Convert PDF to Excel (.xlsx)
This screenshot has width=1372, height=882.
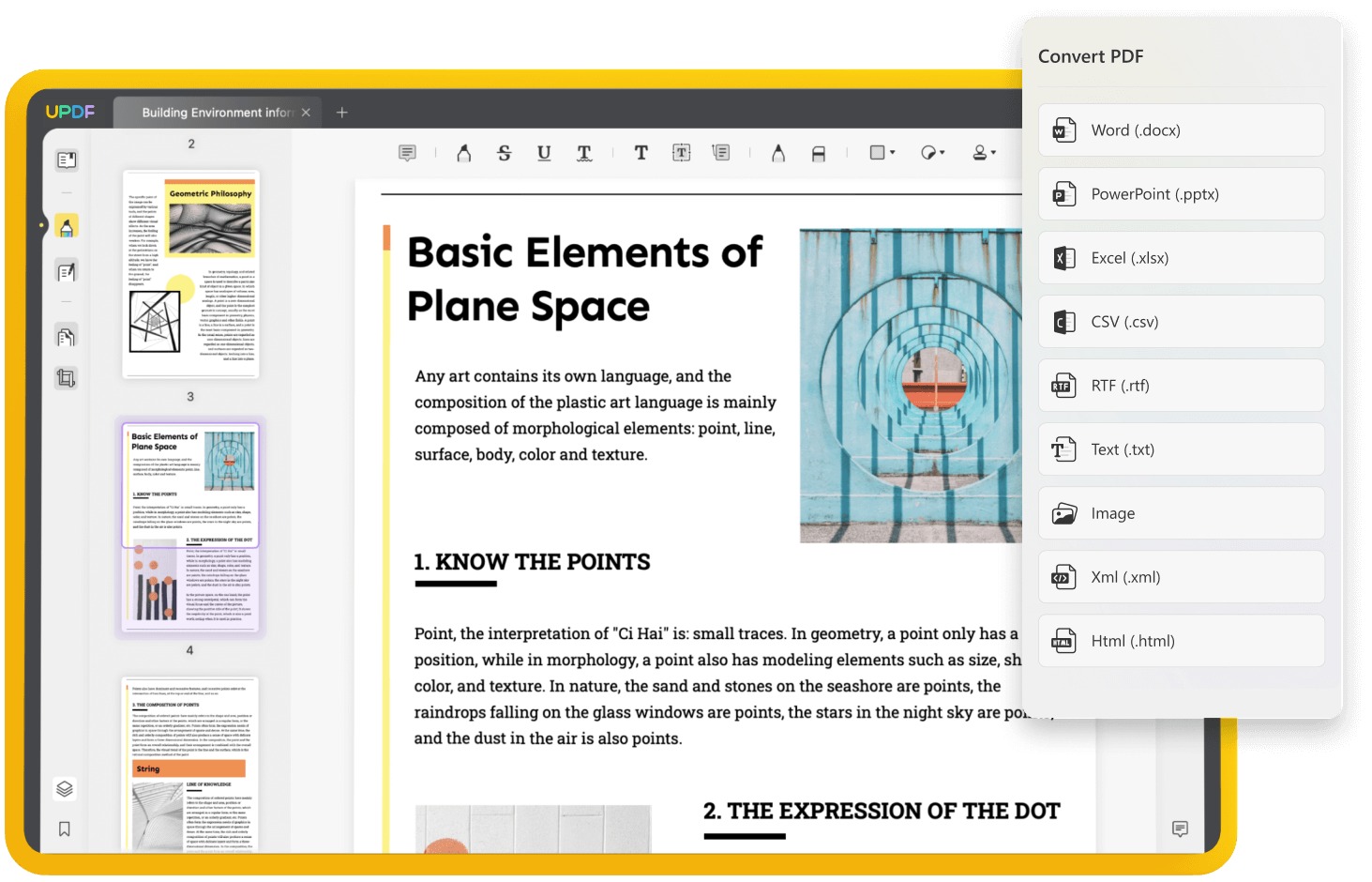pyautogui.click(x=1182, y=258)
